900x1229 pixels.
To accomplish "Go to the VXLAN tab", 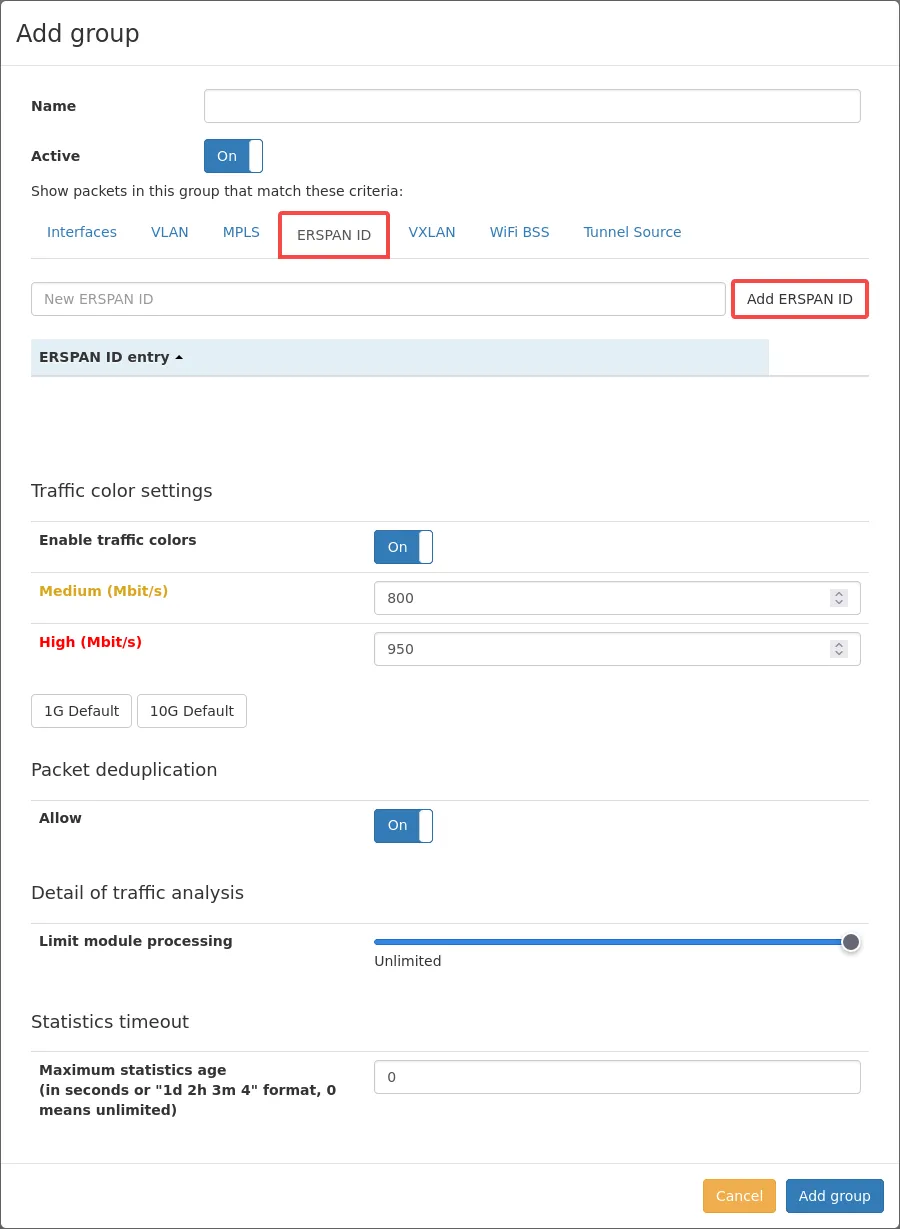I will pyautogui.click(x=432, y=232).
